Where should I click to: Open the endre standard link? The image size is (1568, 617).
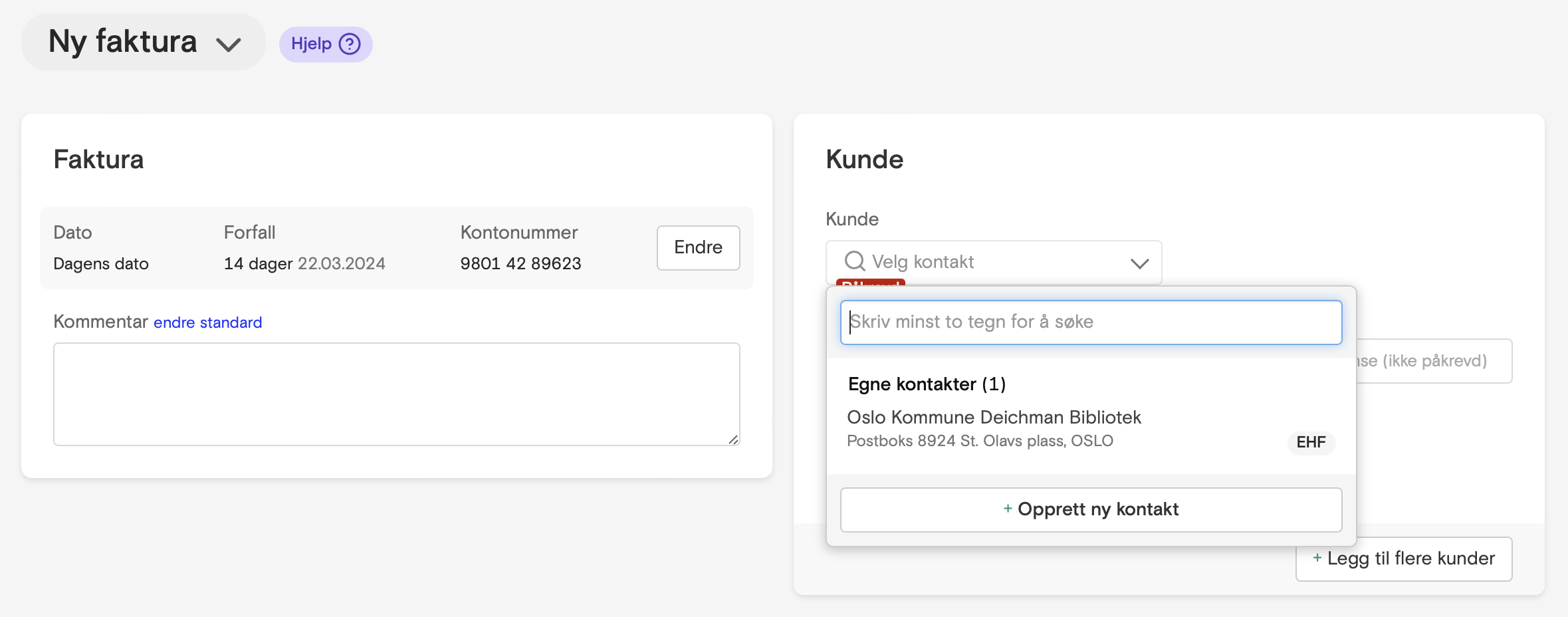tap(208, 322)
